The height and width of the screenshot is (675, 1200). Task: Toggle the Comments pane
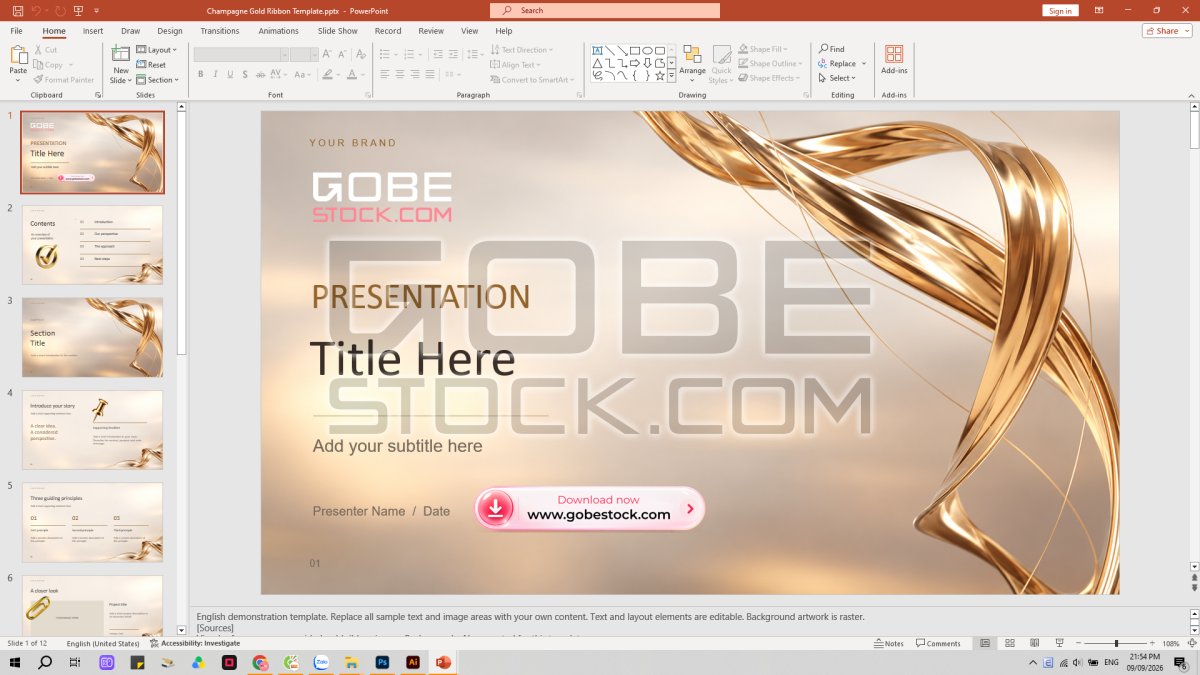click(938, 643)
